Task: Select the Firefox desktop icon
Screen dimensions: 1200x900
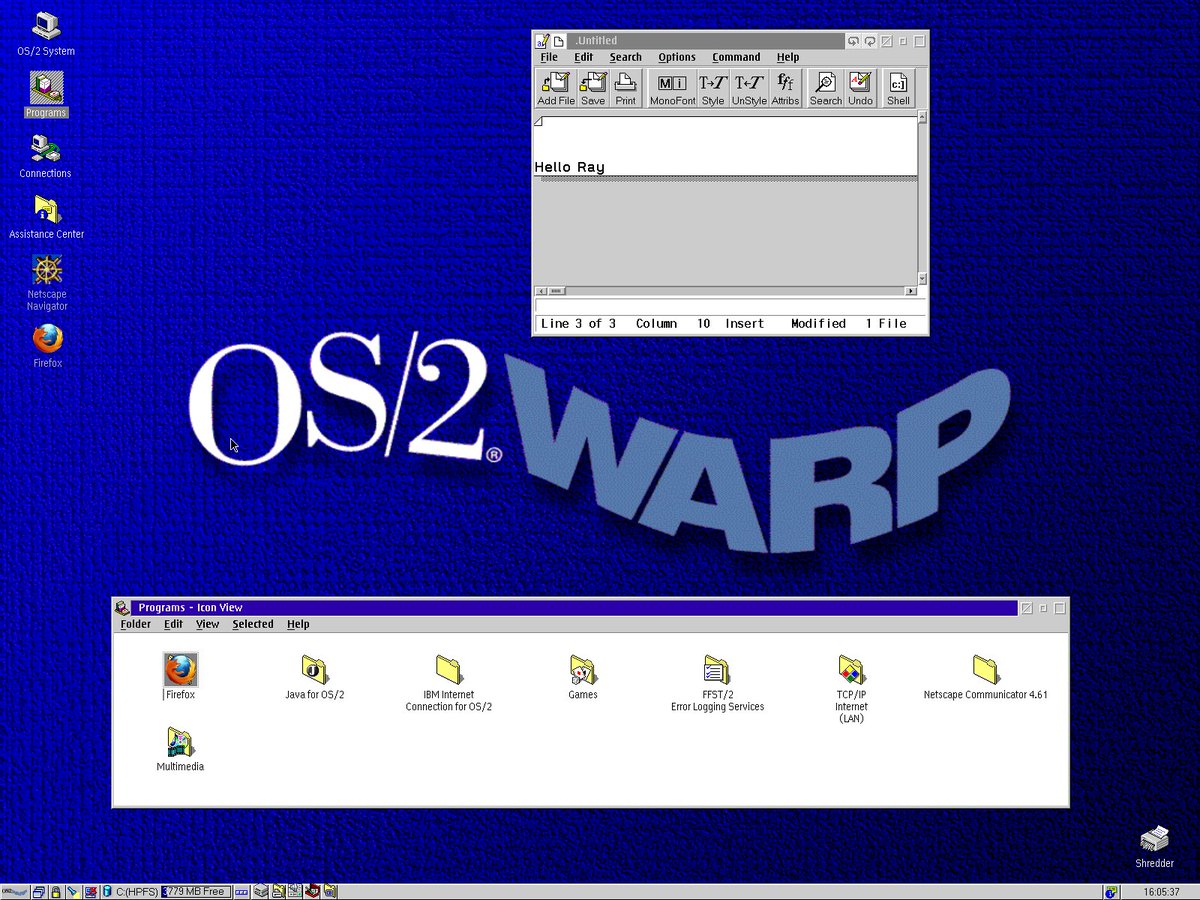Action: [47, 346]
